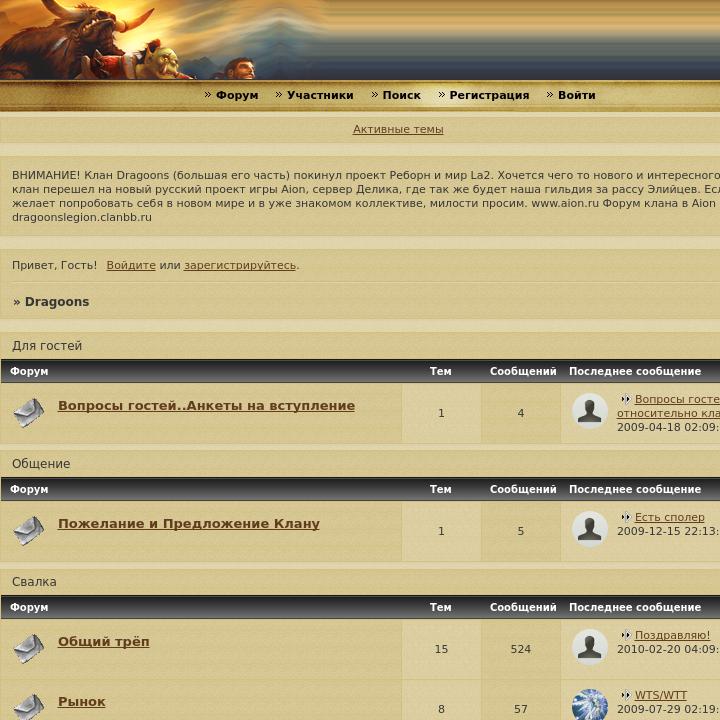This screenshot has height=720, width=720.
Task: Click the Для гостей category heading
Action: coord(47,346)
